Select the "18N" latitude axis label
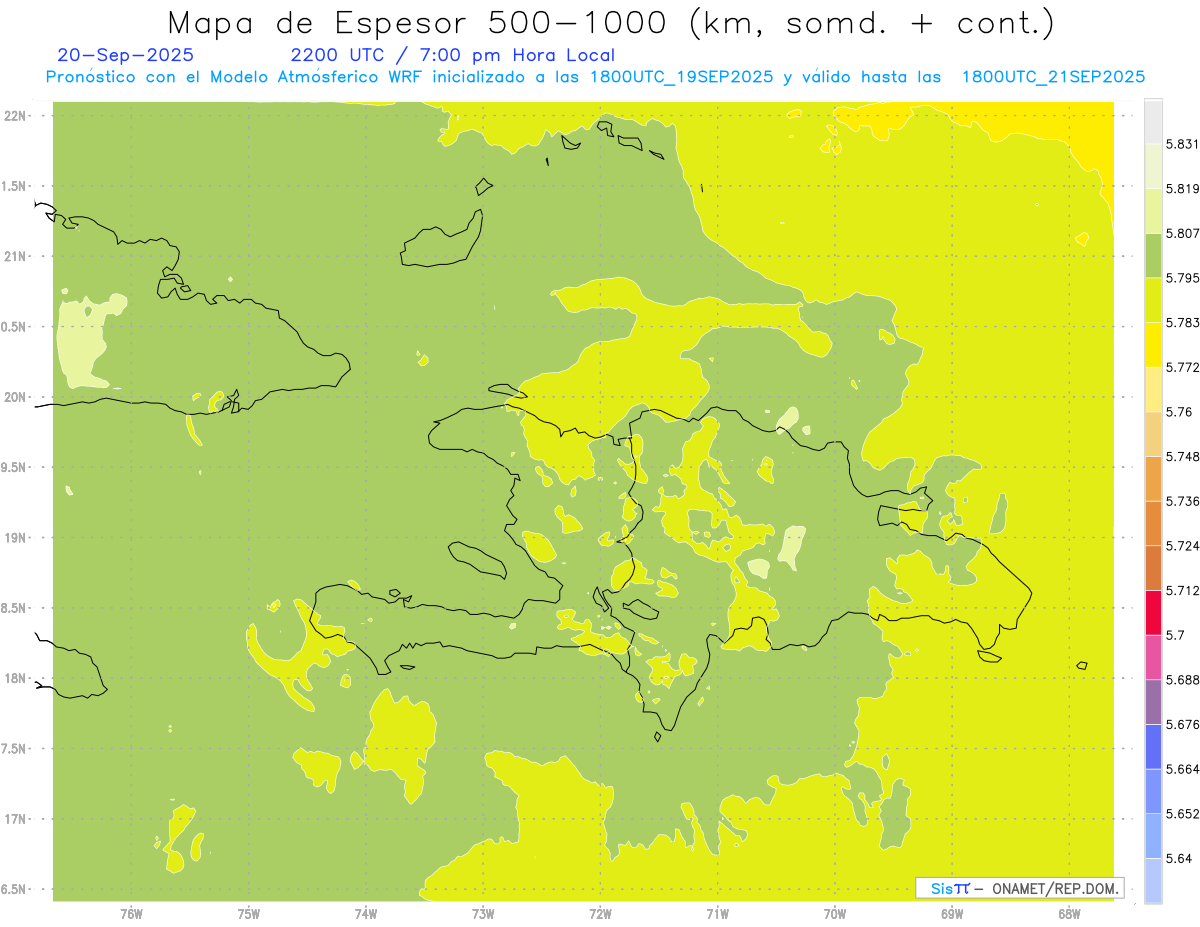1200x927 pixels. 15,679
